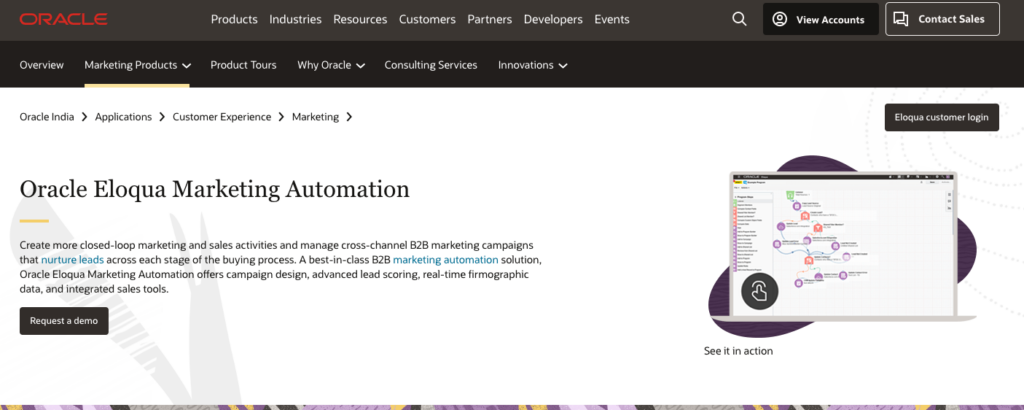Image resolution: width=1024 pixels, height=410 pixels.
Task: Open the View Accounts button
Action: (821, 20)
